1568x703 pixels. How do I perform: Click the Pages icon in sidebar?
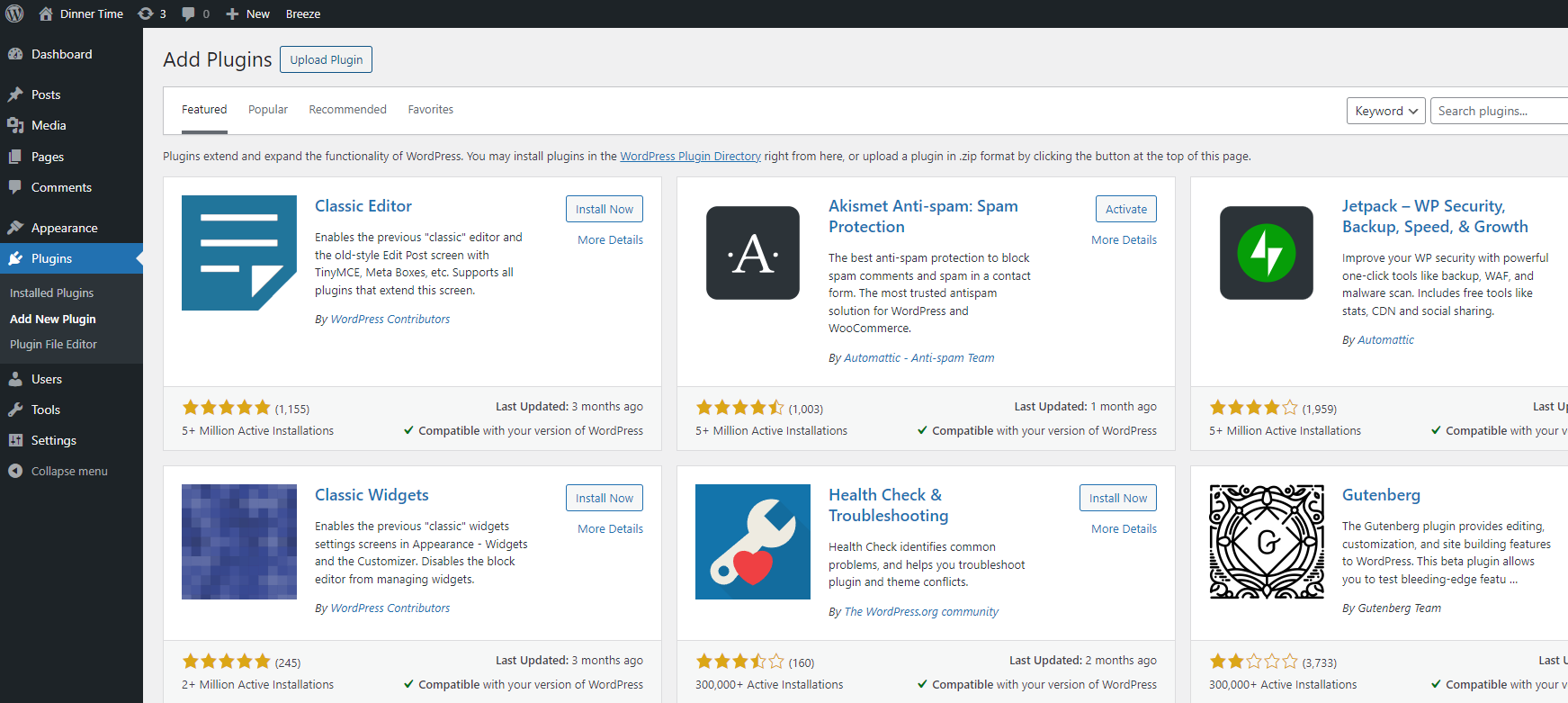15,157
